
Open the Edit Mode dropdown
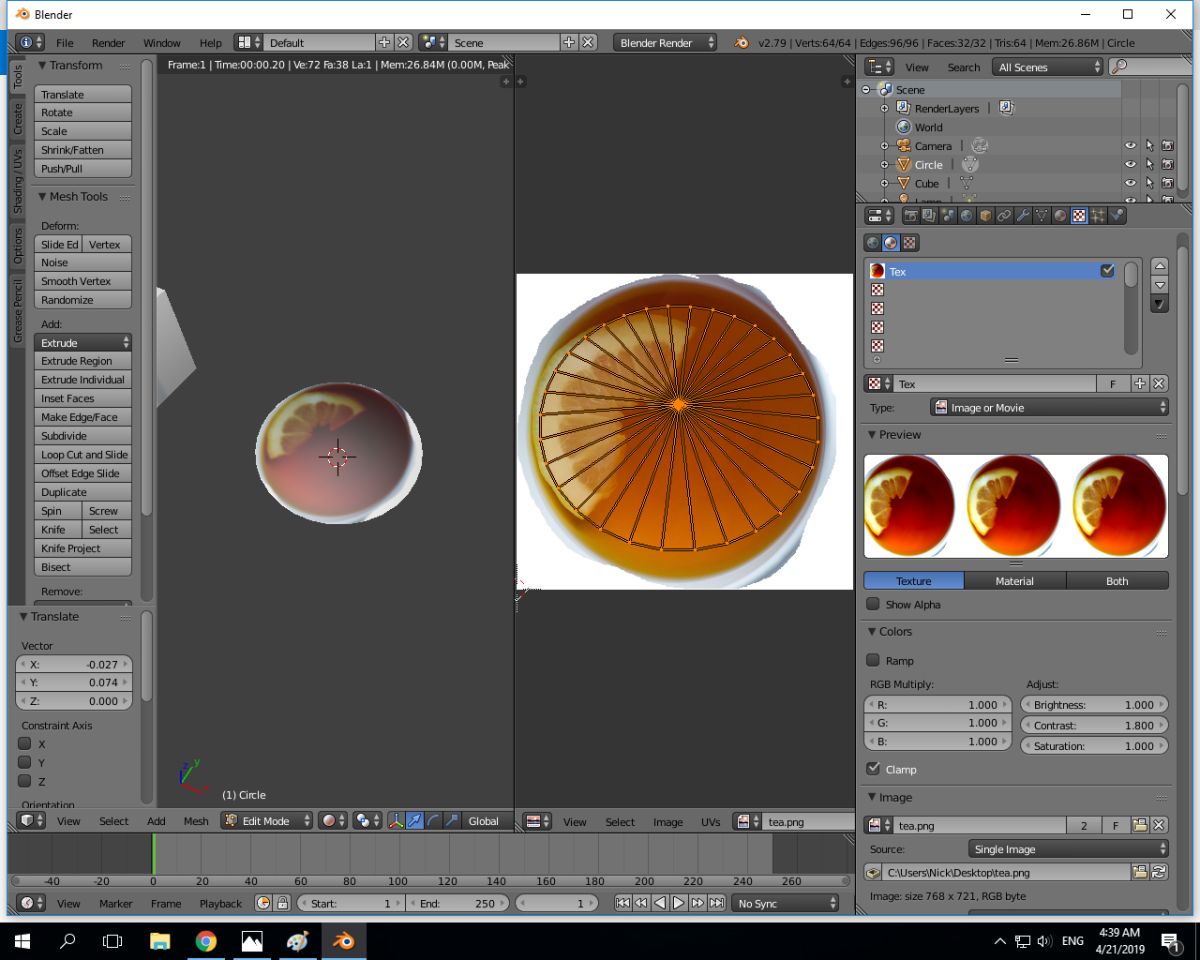point(267,821)
